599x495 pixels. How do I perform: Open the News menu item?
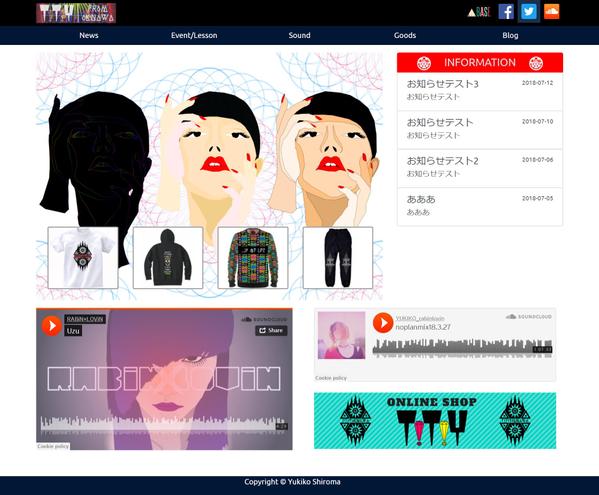89,36
